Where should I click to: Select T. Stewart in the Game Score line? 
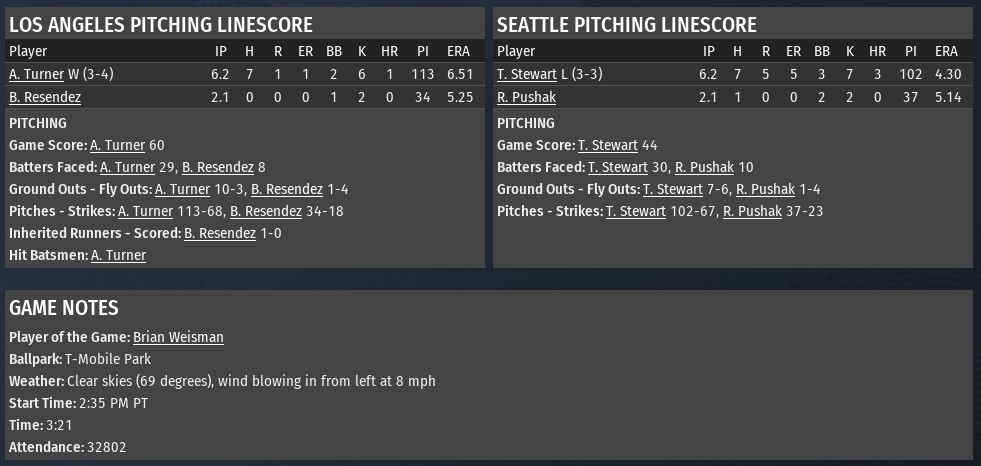pyautogui.click(x=607, y=145)
